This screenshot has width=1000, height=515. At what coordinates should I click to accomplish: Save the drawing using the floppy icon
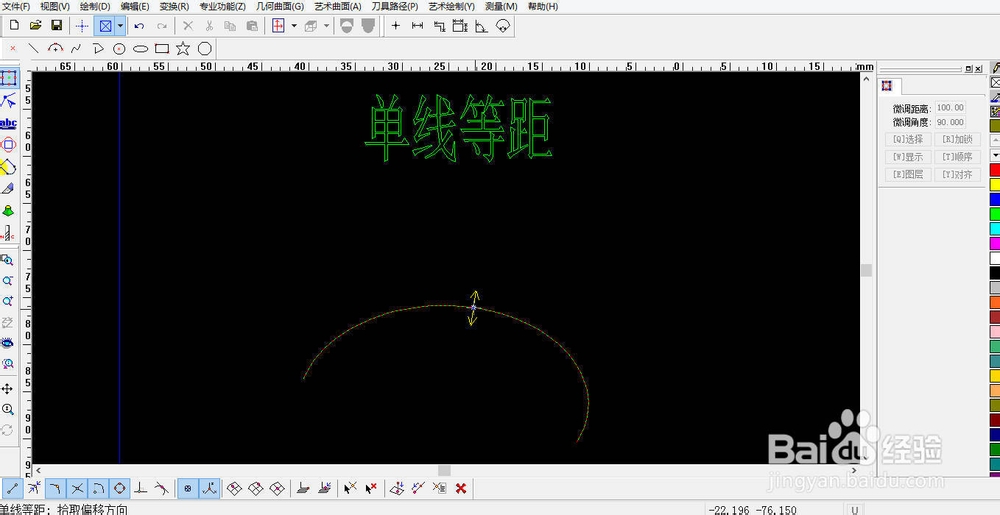point(56,26)
